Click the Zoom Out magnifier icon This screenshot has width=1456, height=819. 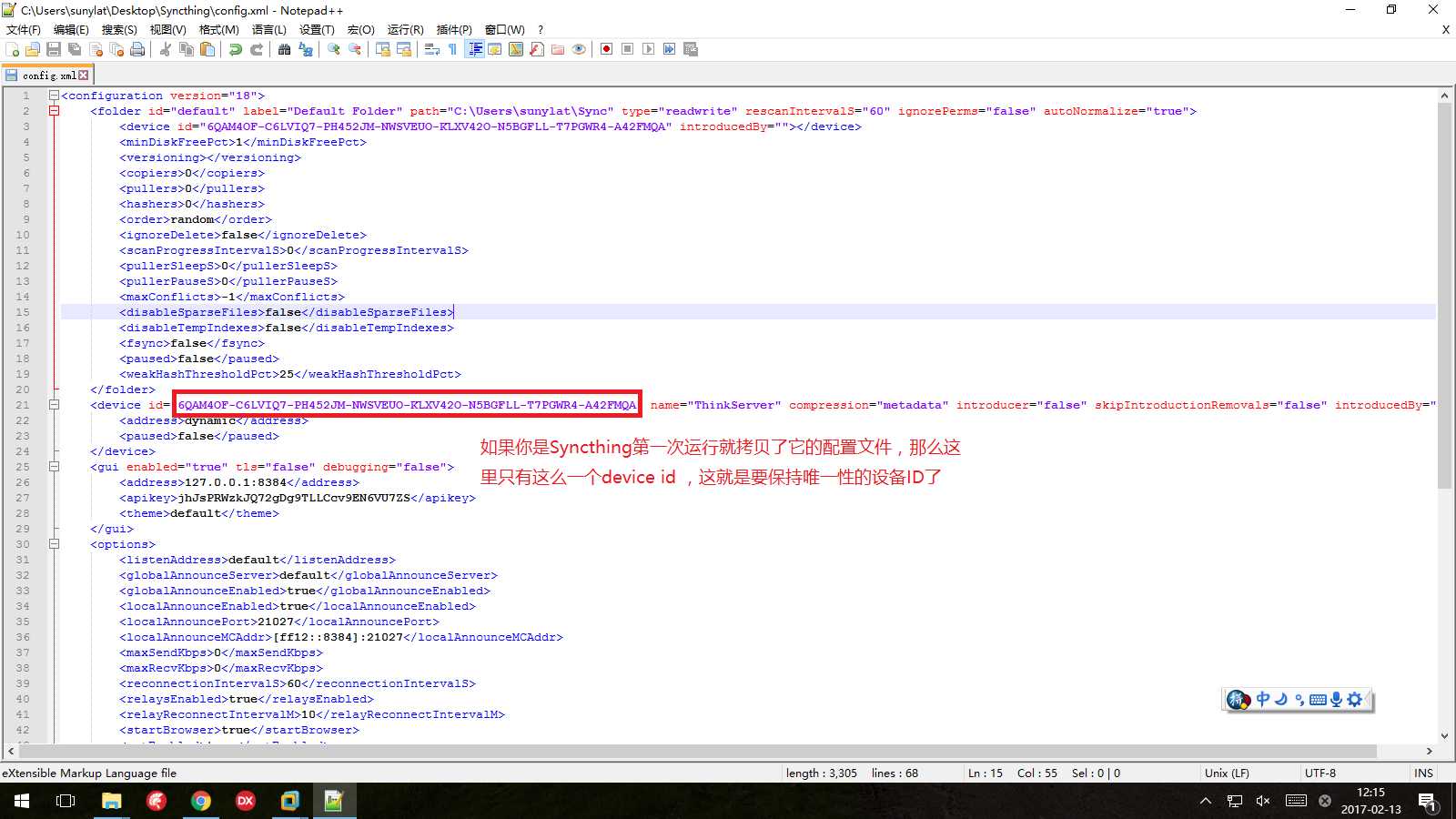[x=355, y=49]
